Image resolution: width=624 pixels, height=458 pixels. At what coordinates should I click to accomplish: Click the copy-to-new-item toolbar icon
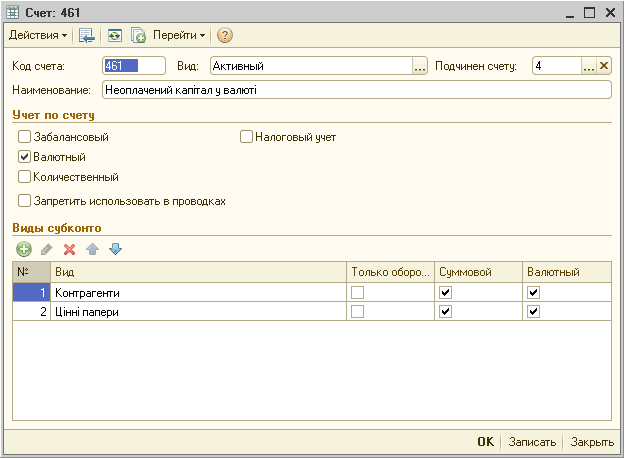pyautogui.click(x=138, y=35)
